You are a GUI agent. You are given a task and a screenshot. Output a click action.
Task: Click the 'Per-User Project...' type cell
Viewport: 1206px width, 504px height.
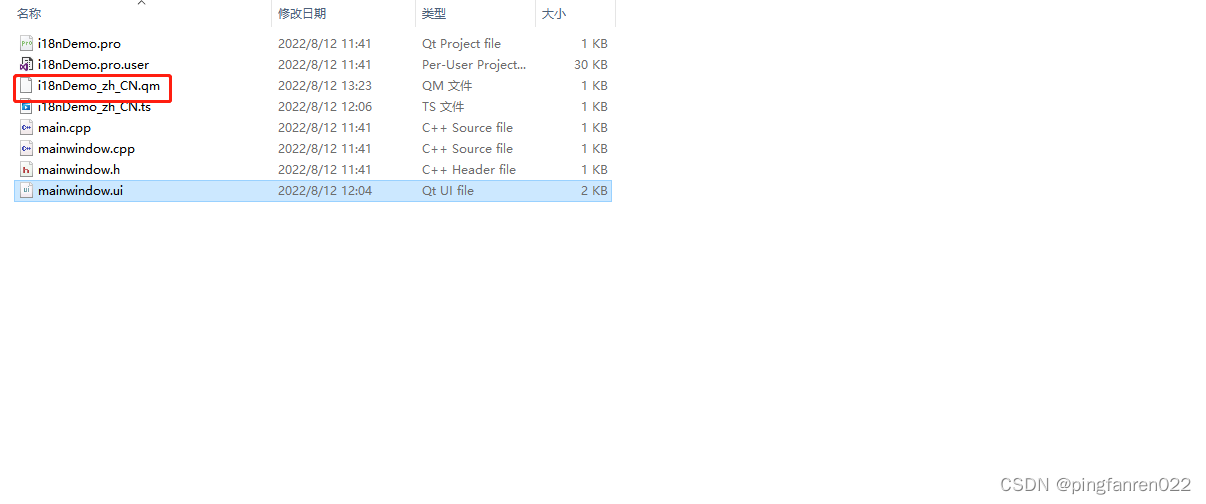474,65
